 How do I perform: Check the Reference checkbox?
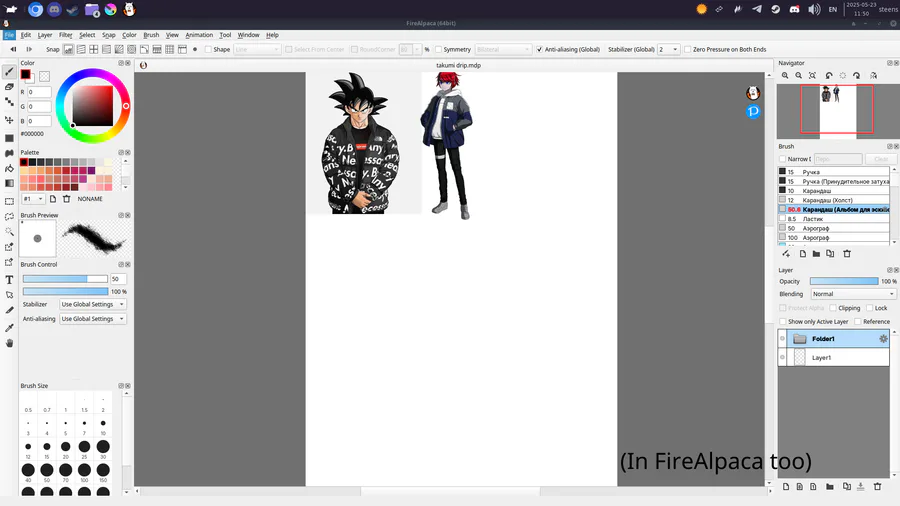(858, 322)
